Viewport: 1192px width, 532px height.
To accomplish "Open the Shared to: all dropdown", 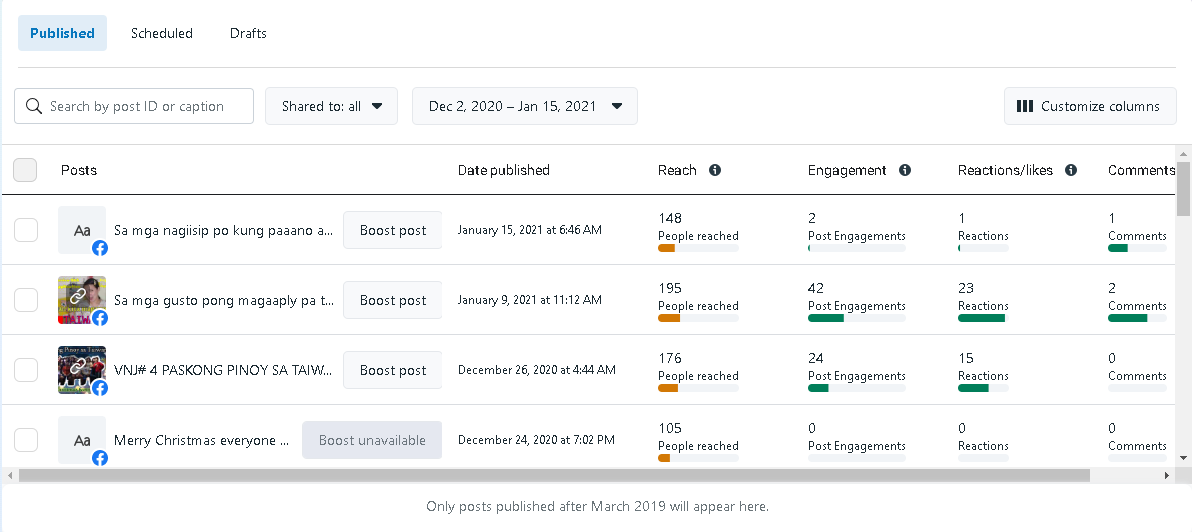I will [331, 106].
